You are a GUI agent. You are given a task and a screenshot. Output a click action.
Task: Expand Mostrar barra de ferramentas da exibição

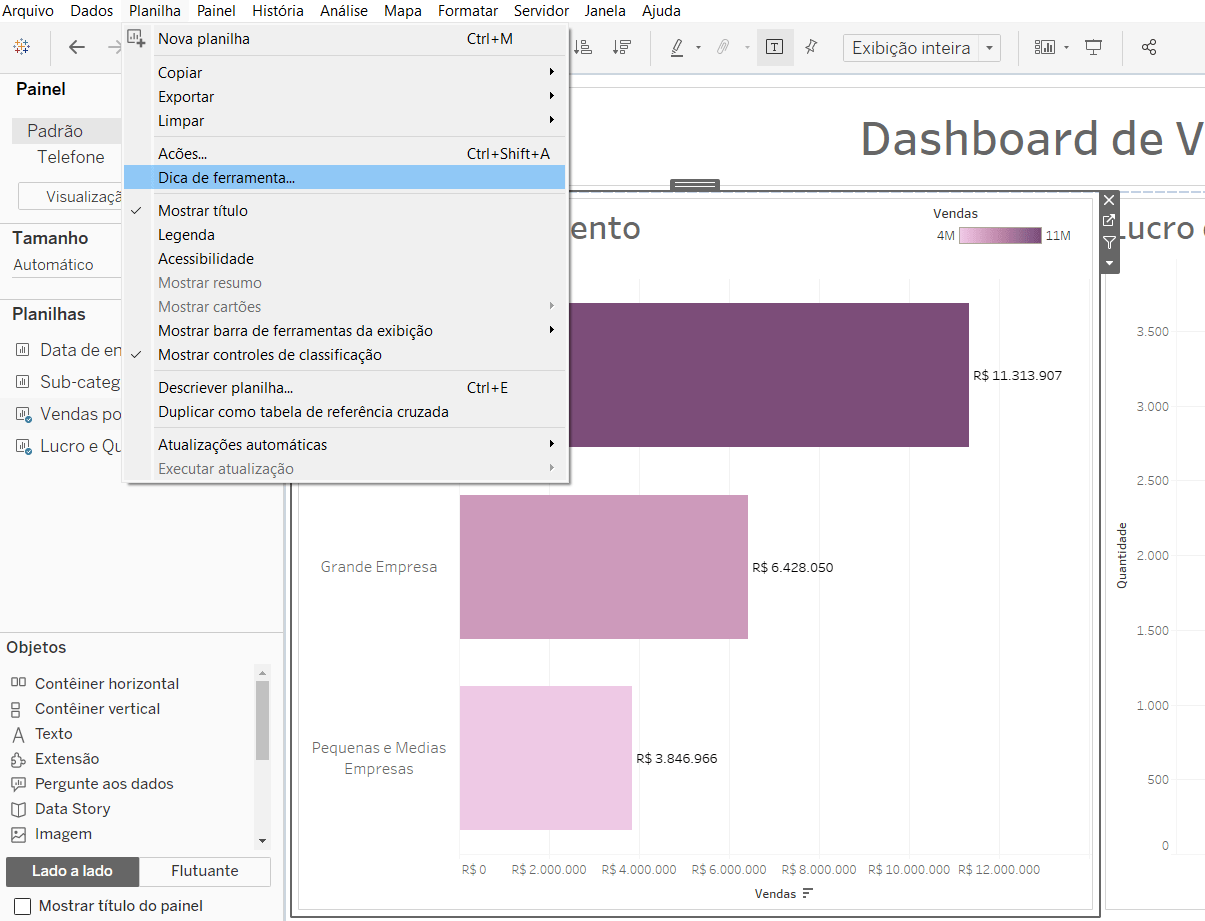coord(346,331)
